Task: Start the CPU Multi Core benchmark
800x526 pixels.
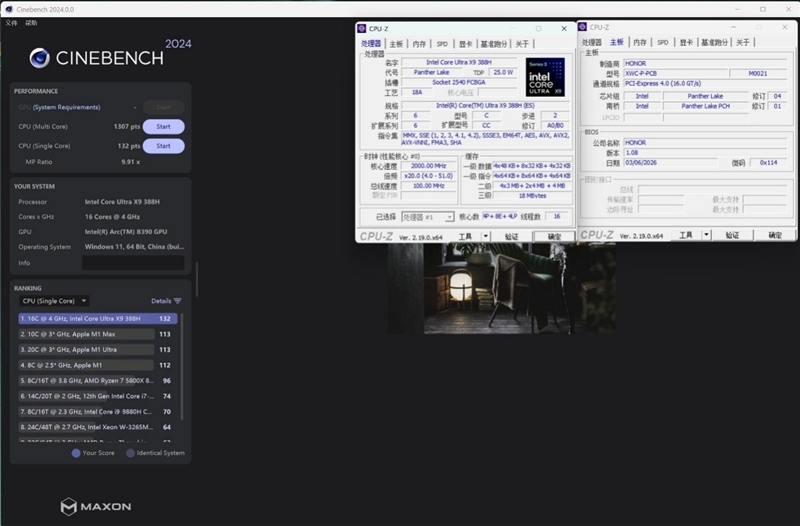Action: click(x=163, y=127)
